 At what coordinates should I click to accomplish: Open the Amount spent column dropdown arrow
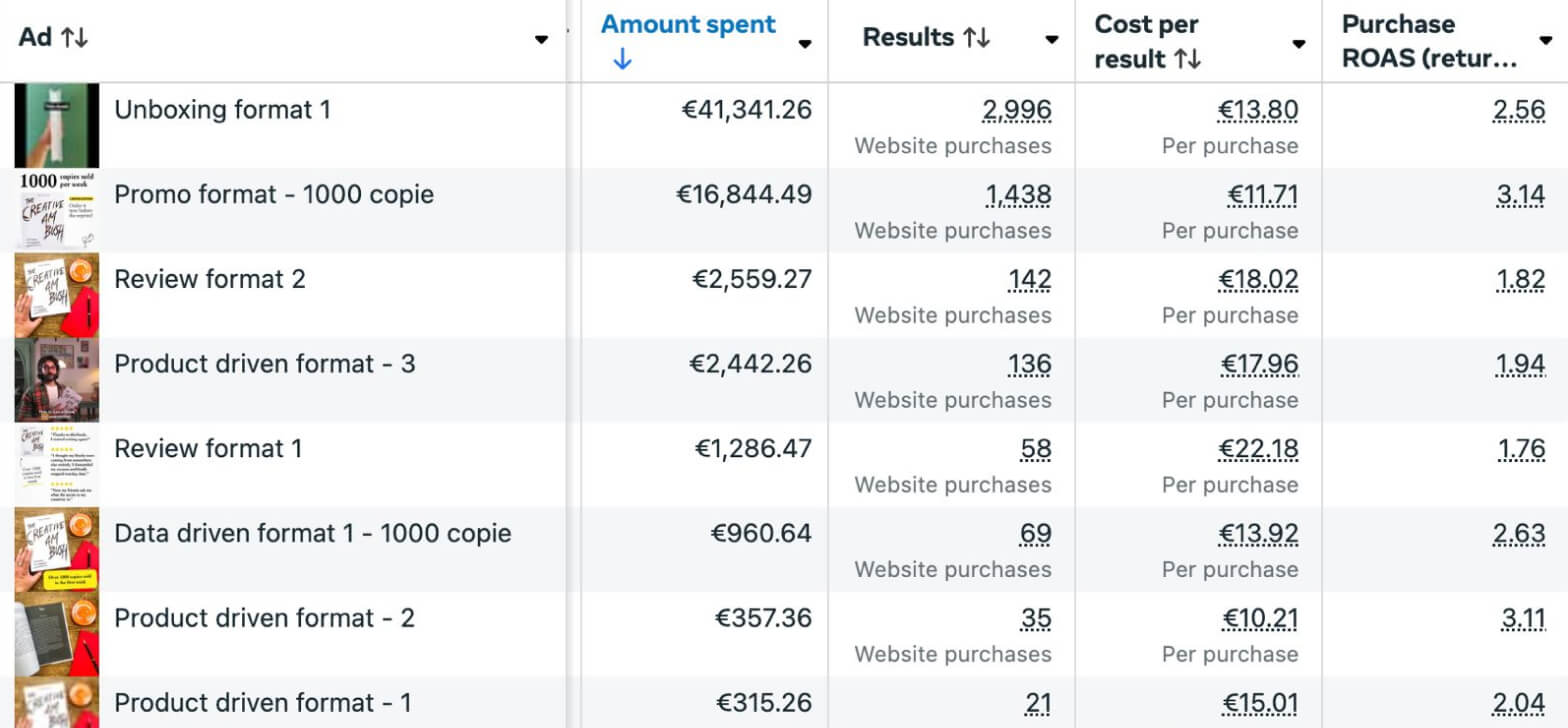click(805, 43)
